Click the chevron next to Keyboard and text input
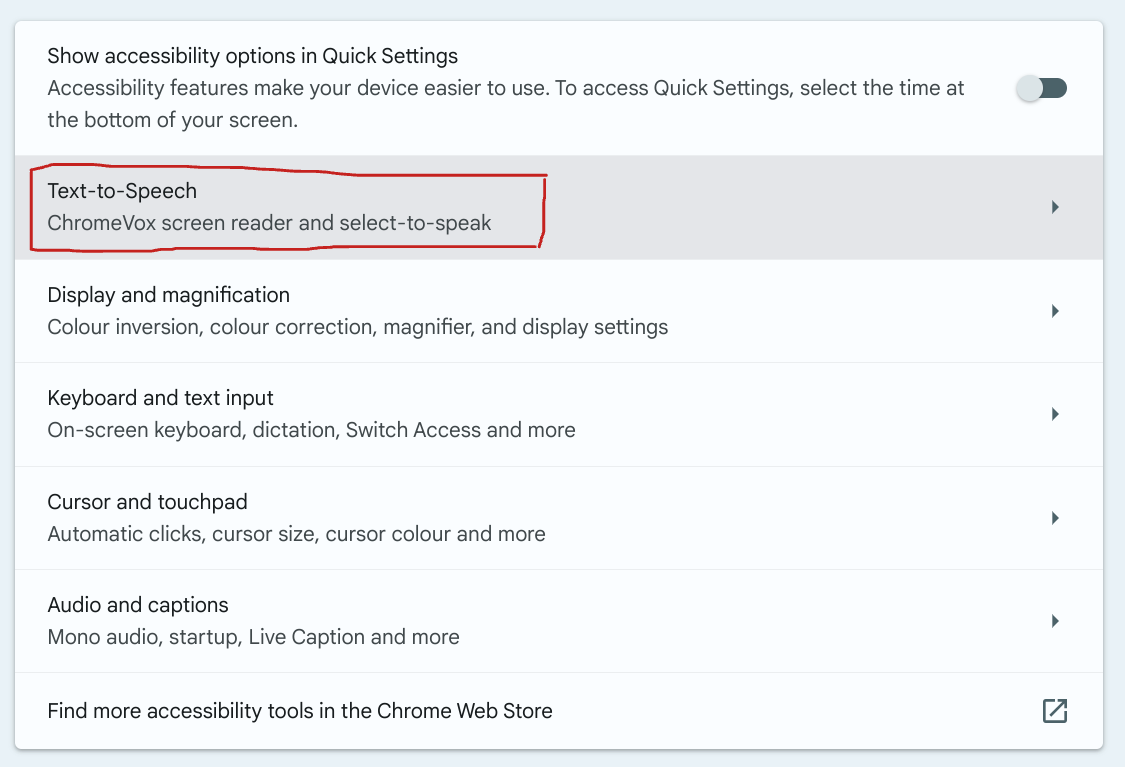This screenshot has width=1125, height=767. pyautogui.click(x=1054, y=414)
